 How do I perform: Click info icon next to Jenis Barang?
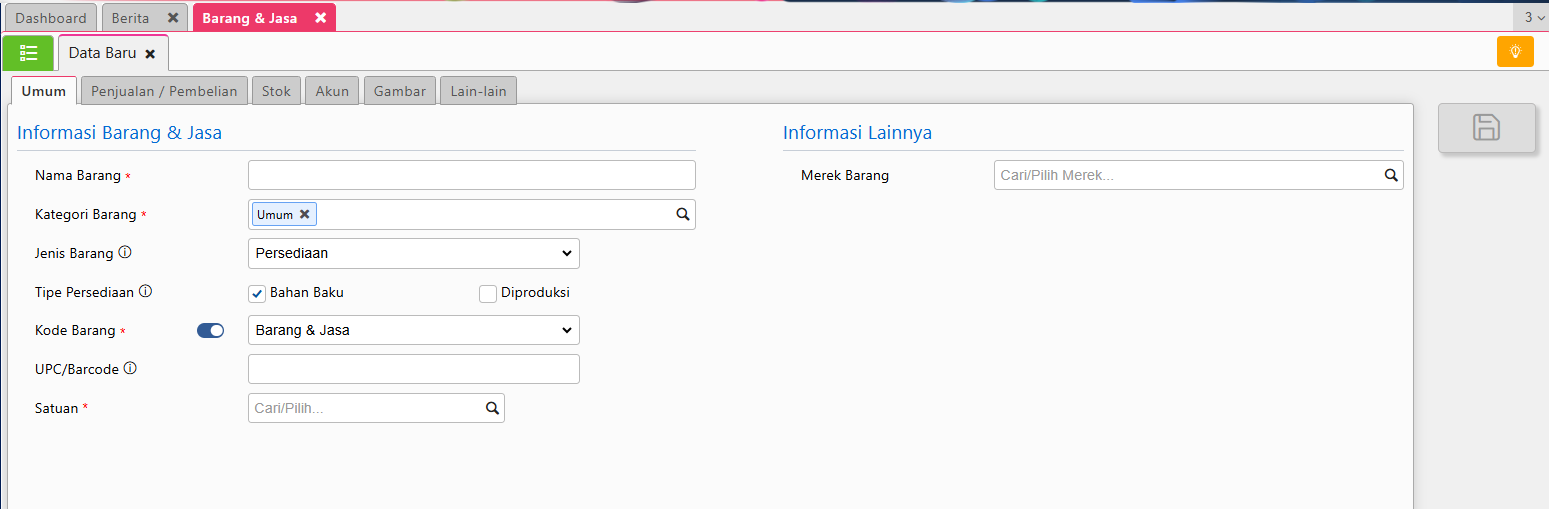(125, 253)
